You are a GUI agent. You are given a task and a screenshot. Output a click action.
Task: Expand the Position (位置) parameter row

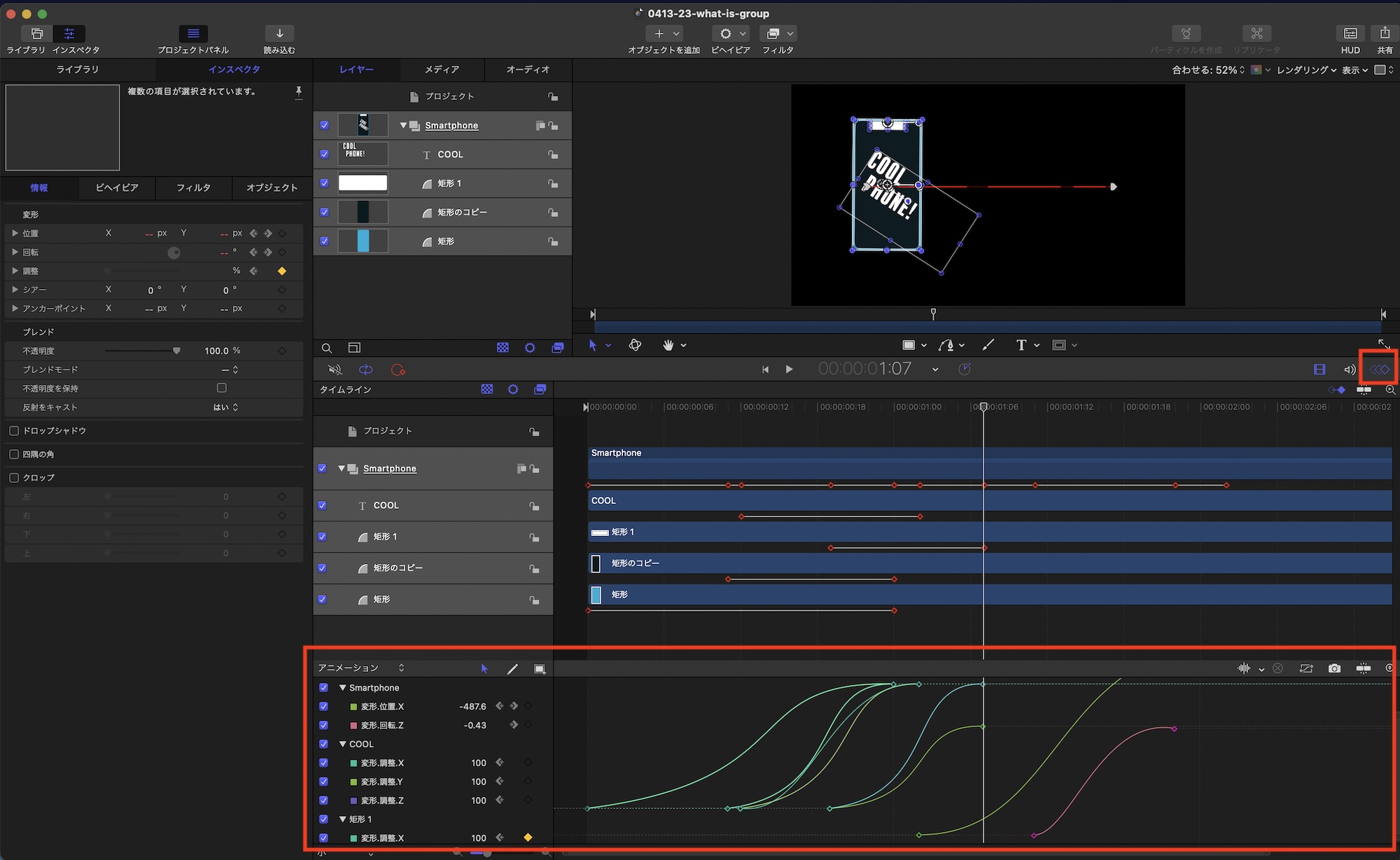coord(15,233)
